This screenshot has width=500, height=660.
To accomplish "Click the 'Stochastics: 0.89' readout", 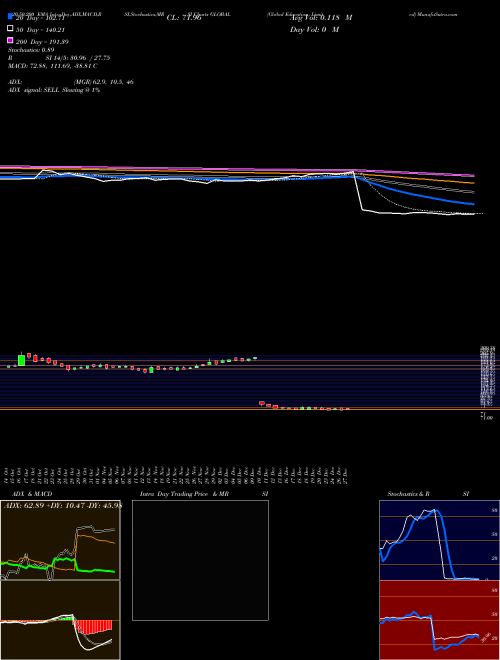I will pos(31,50).
